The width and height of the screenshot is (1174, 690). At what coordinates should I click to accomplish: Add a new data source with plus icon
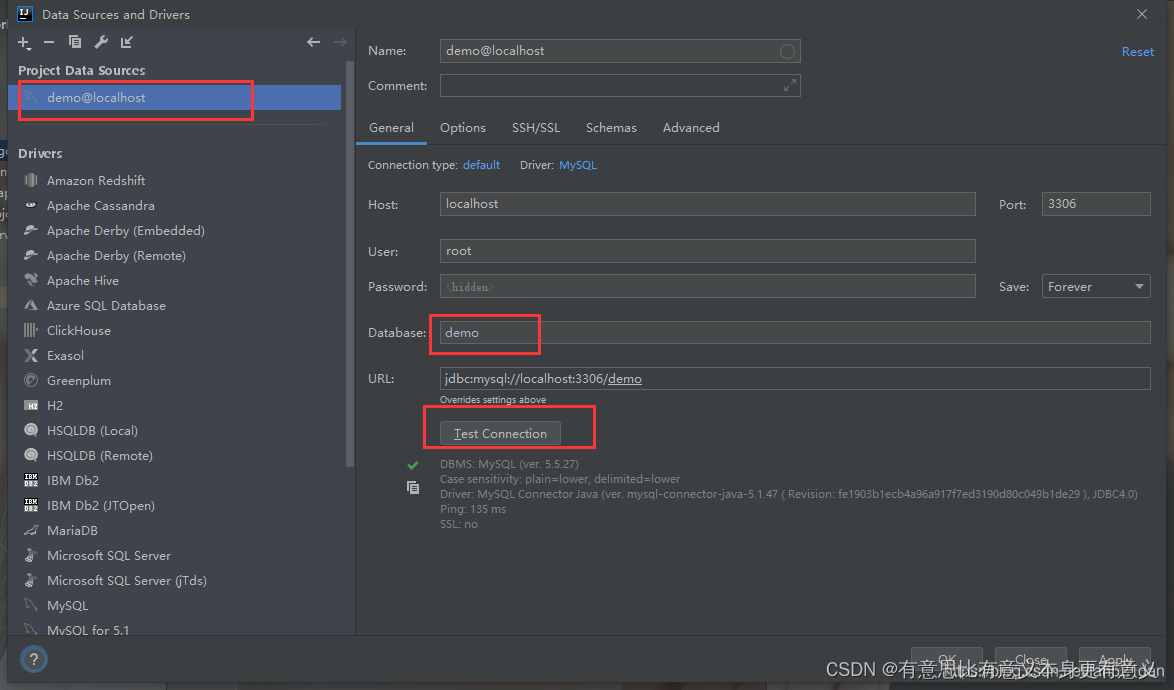24,43
